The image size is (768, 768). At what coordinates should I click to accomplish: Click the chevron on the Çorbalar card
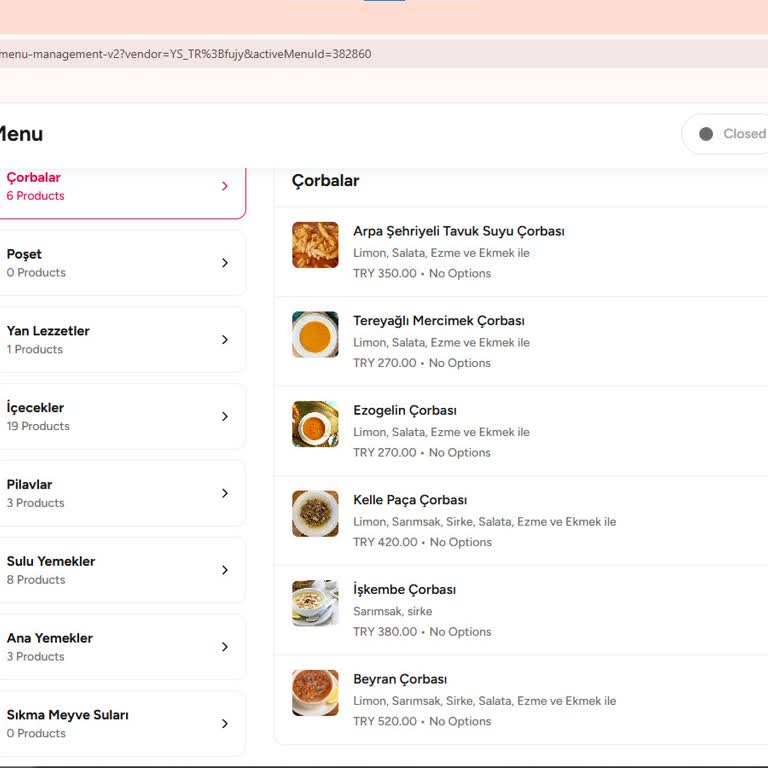[x=225, y=186]
